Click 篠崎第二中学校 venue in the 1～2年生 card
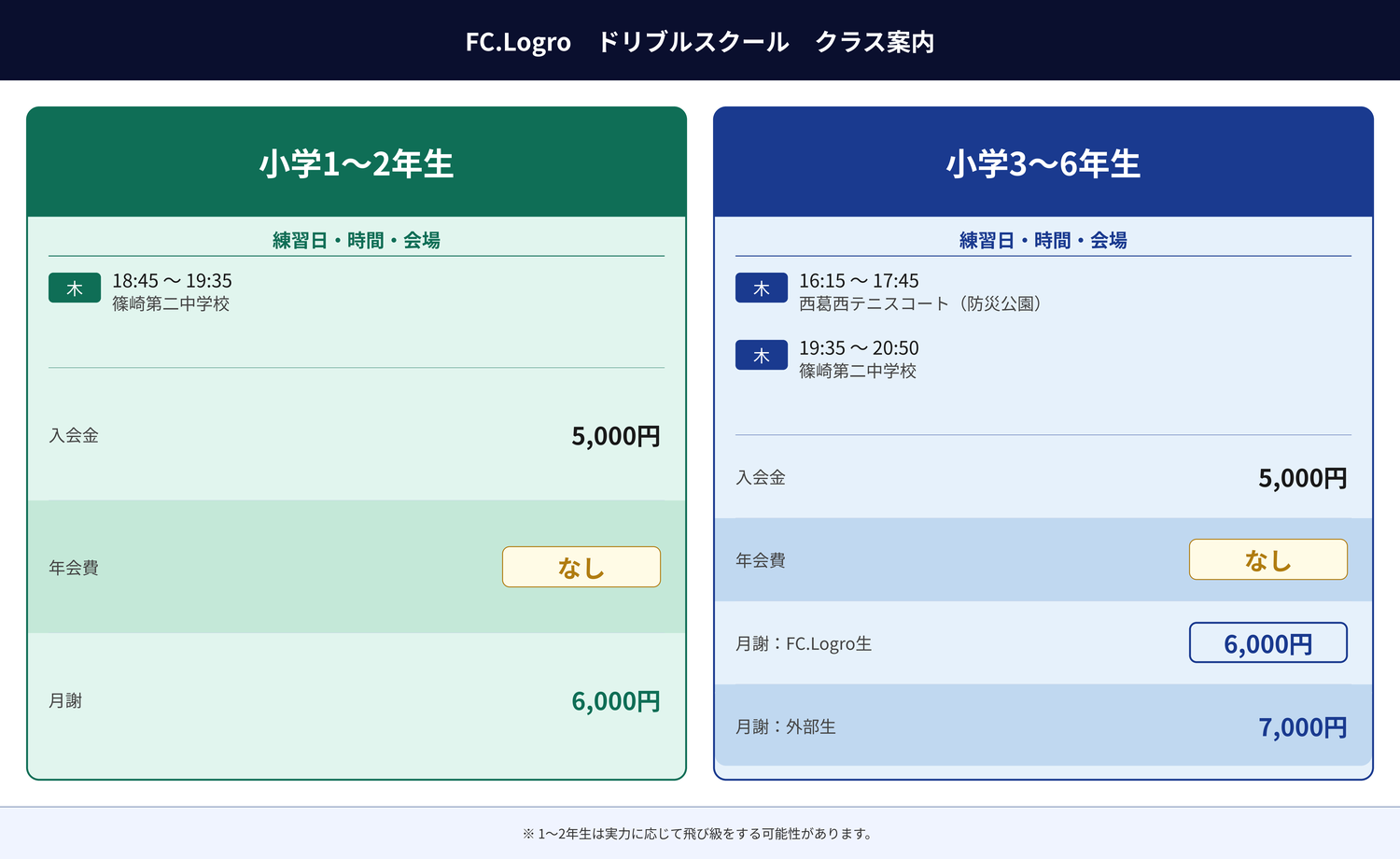Screen dimensions: 1400x859 coord(171,304)
